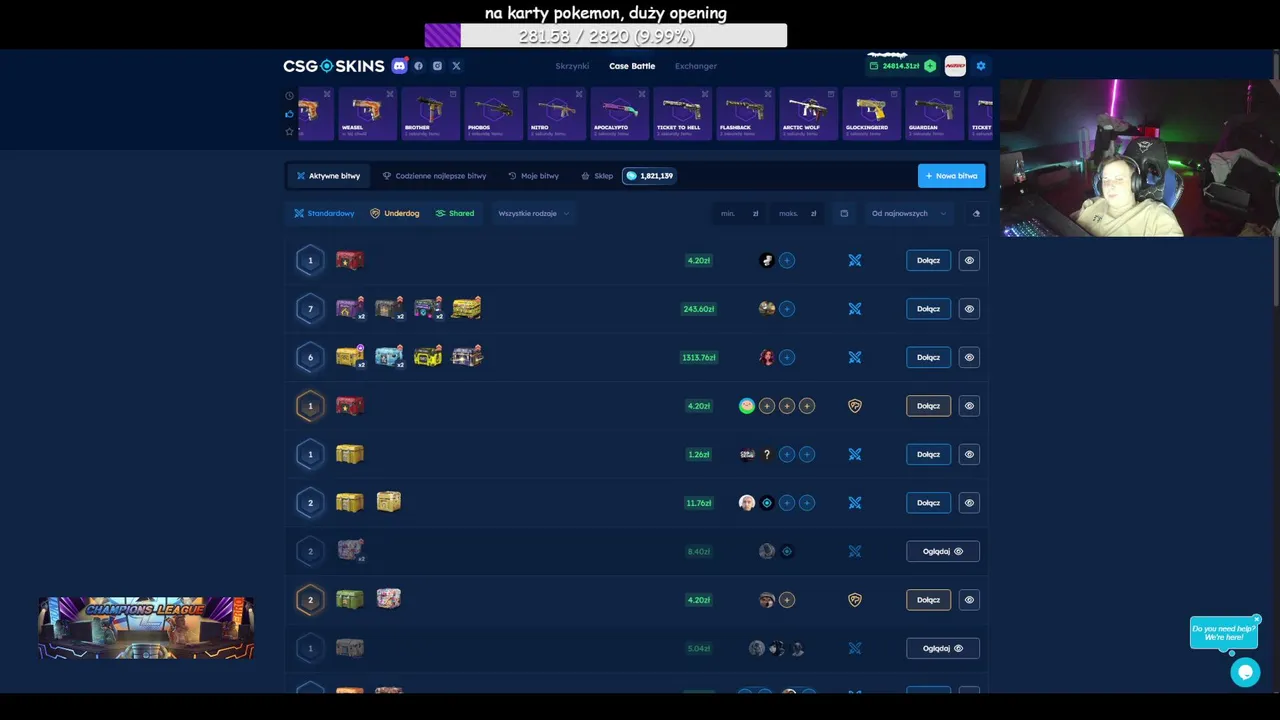The width and height of the screenshot is (1280, 720).
Task: Click the GLOCKINGBIRD drop card
Action: point(871,113)
